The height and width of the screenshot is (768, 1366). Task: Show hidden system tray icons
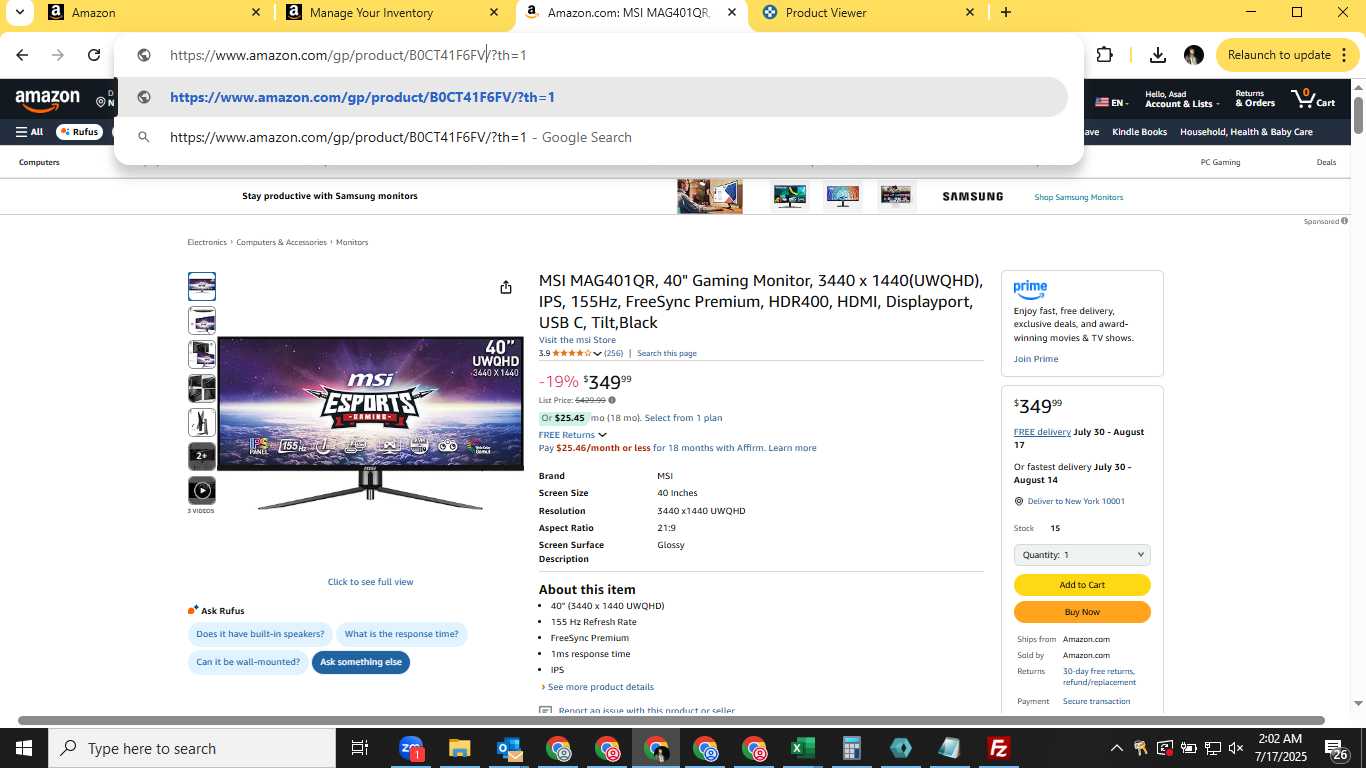point(1117,748)
